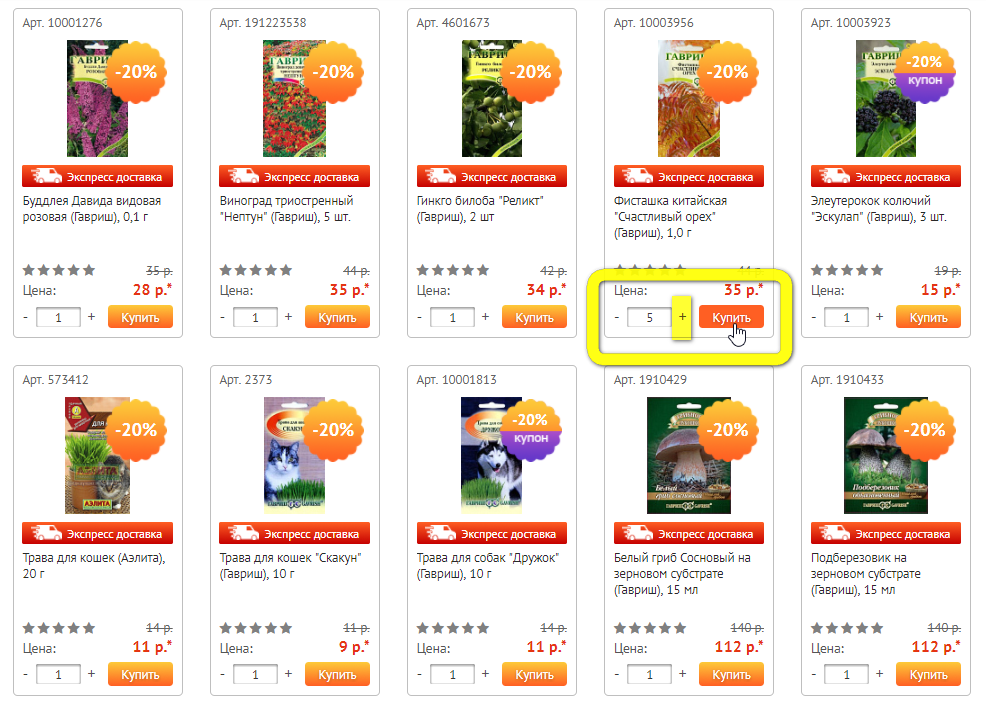Viewport: 986px width, 707px height.
Task: Increase quantity of Фисташка китайская with plus
Action: click(682, 317)
